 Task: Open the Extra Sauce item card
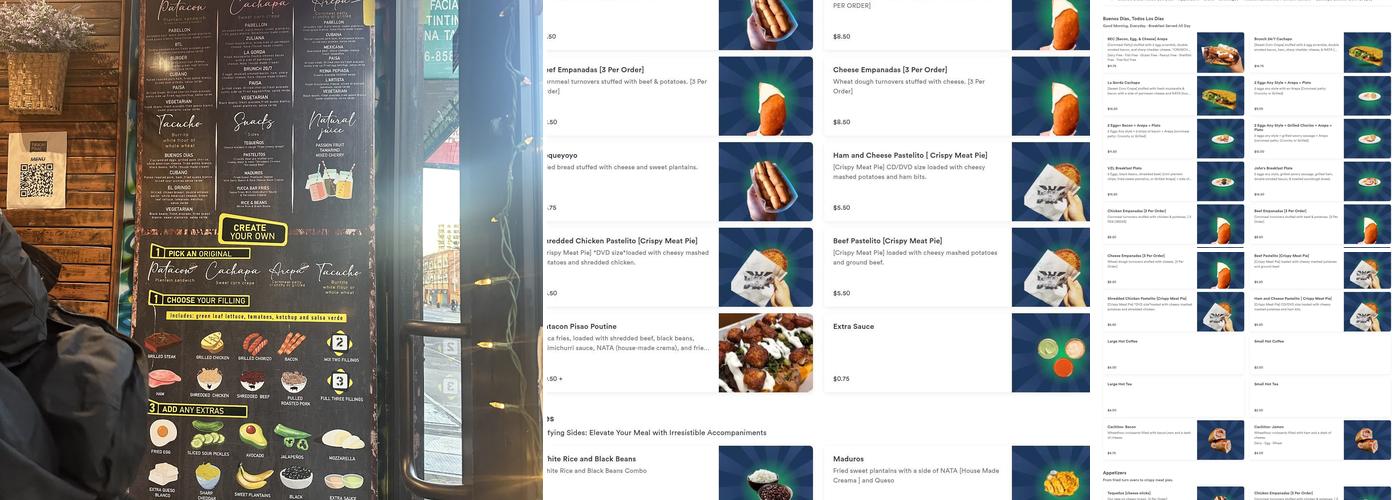tap(957, 352)
